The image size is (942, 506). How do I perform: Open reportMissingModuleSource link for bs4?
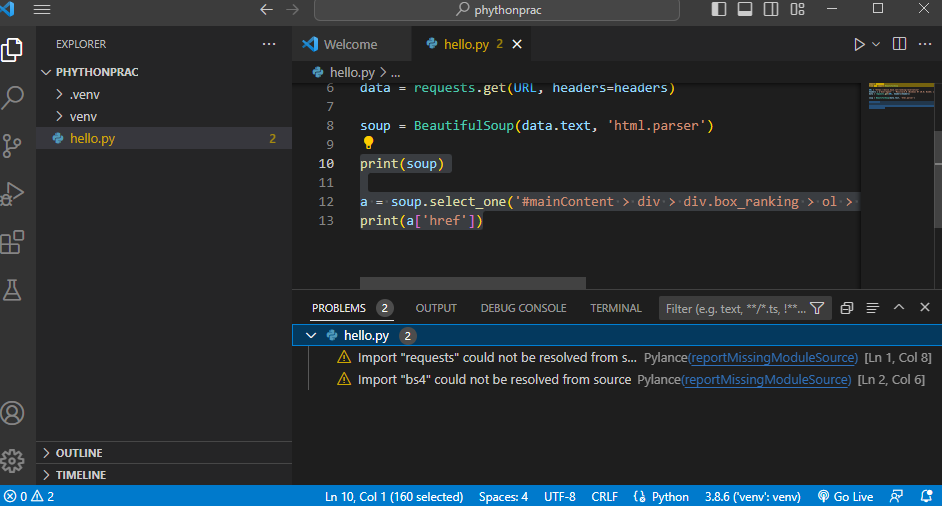pos(767,380)
